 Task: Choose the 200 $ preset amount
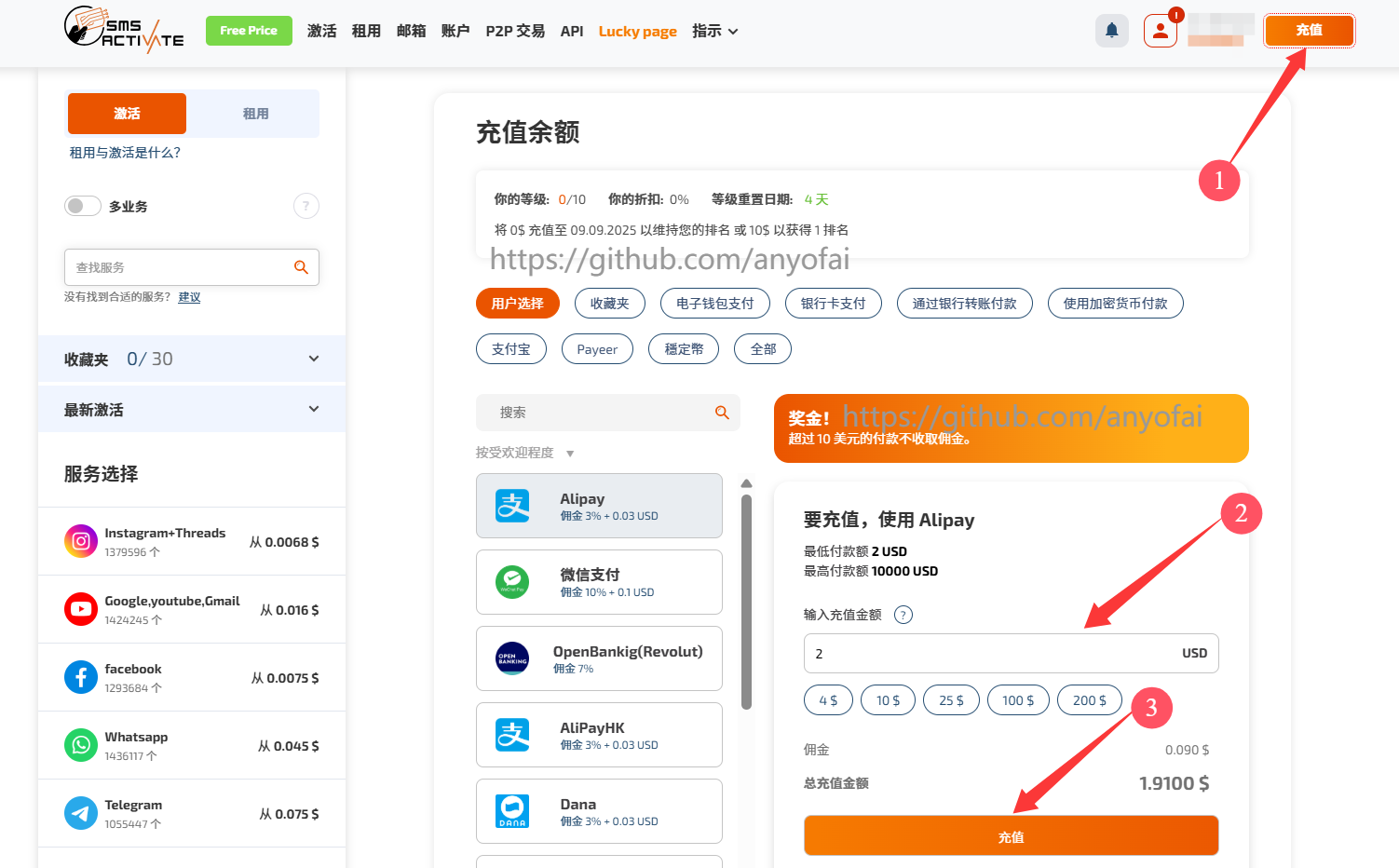point(1090,700)
